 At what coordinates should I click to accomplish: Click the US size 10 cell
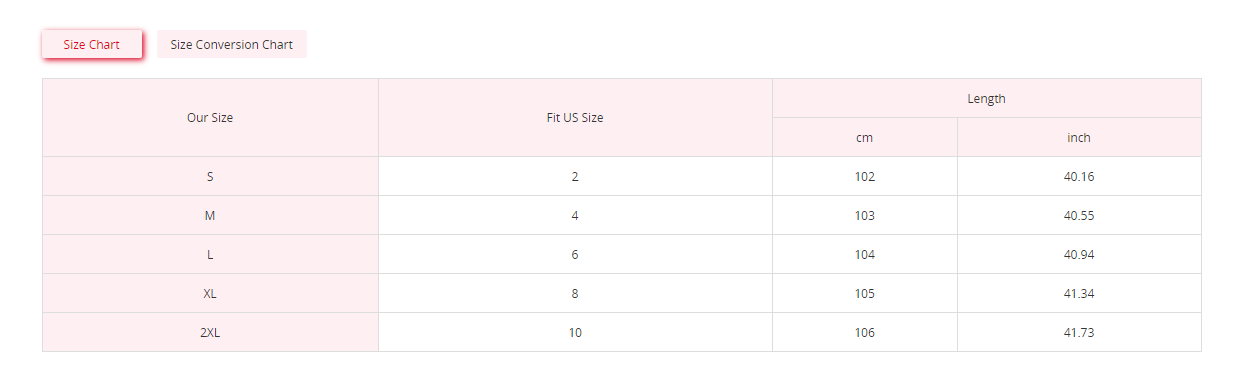point(575,332)
